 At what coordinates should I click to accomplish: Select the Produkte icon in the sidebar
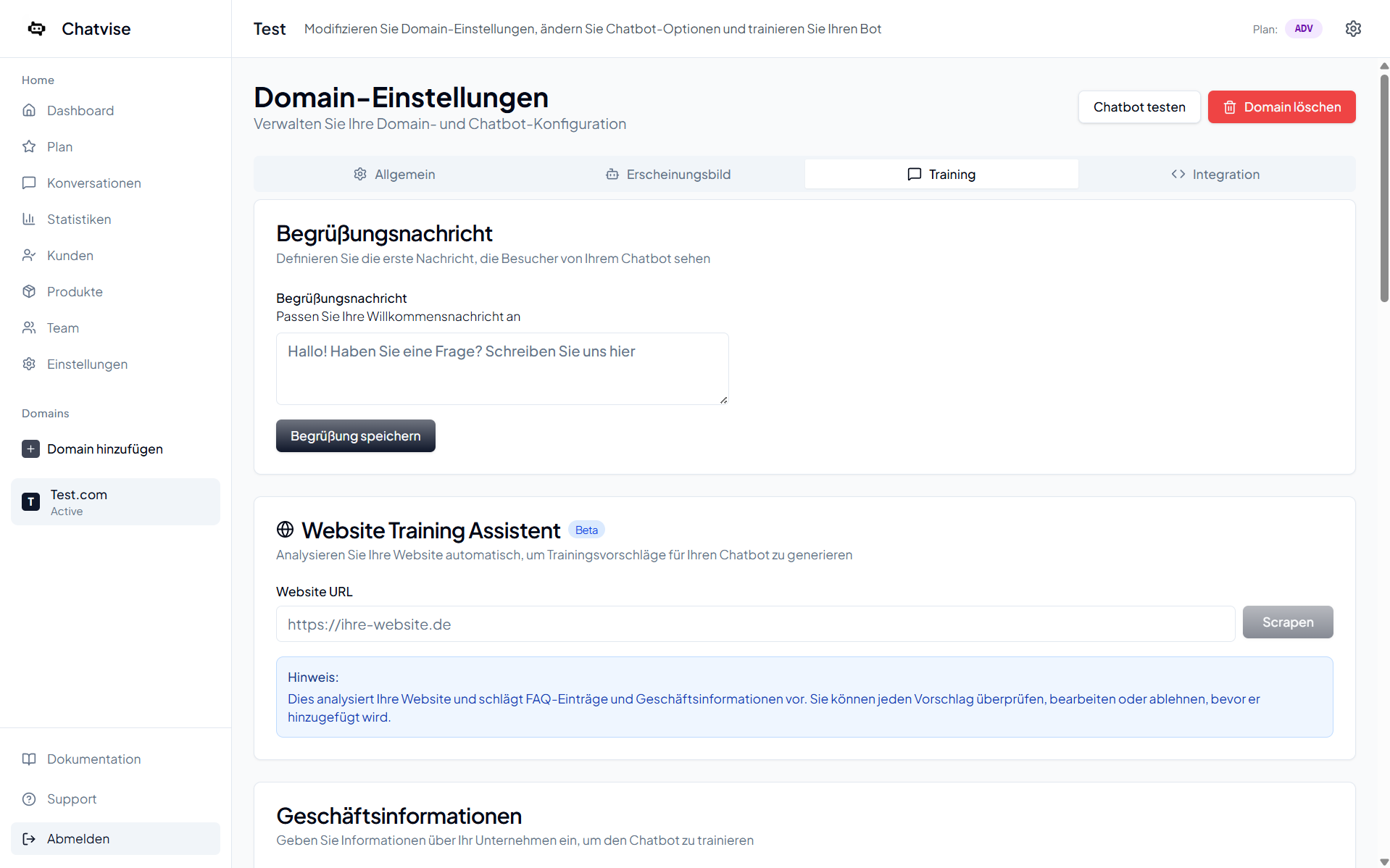coord(29,291)
